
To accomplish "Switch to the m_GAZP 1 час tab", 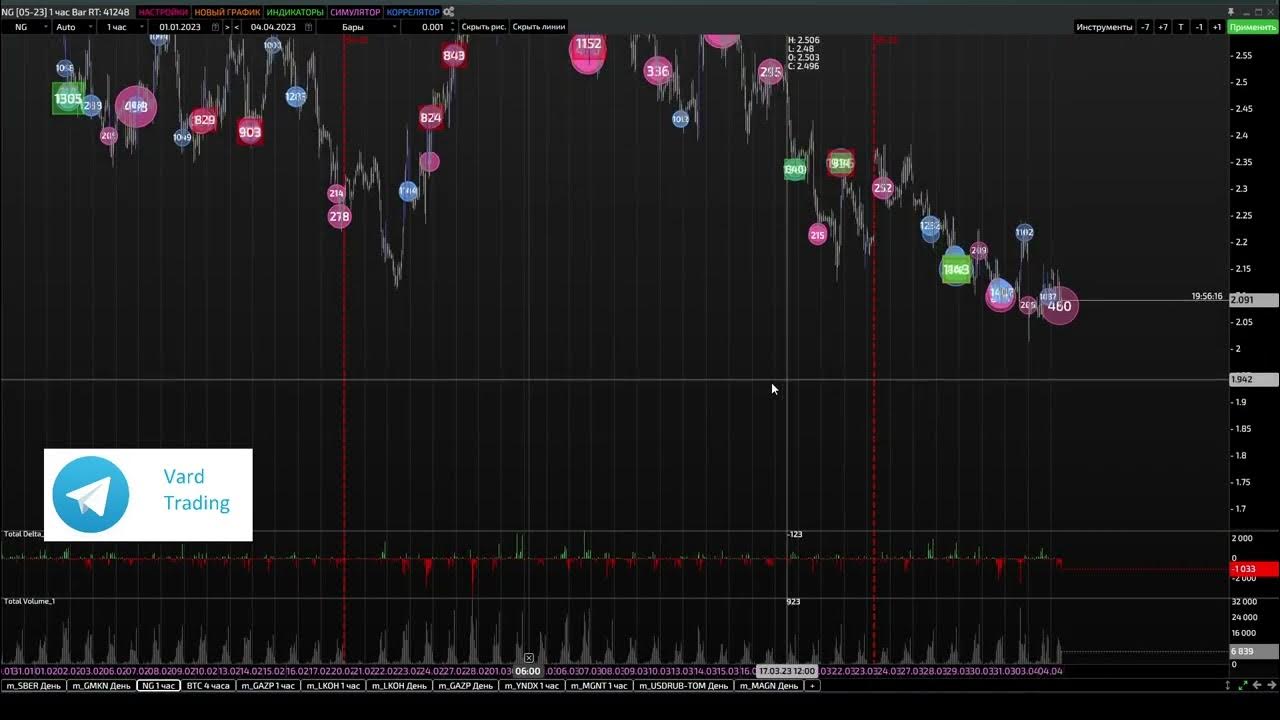I will pos(268,686).
